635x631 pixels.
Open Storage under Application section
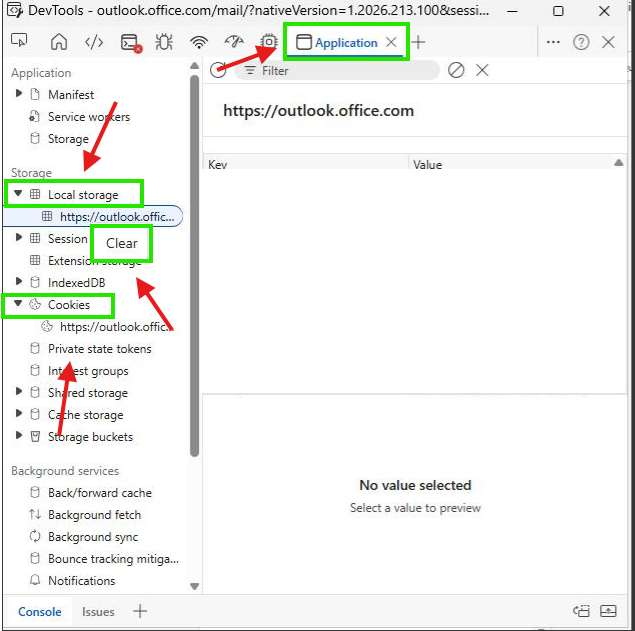(x=68, y=139)
